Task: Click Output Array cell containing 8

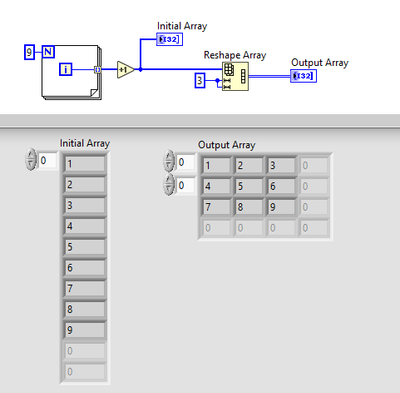Action: [x=249, y=207]
